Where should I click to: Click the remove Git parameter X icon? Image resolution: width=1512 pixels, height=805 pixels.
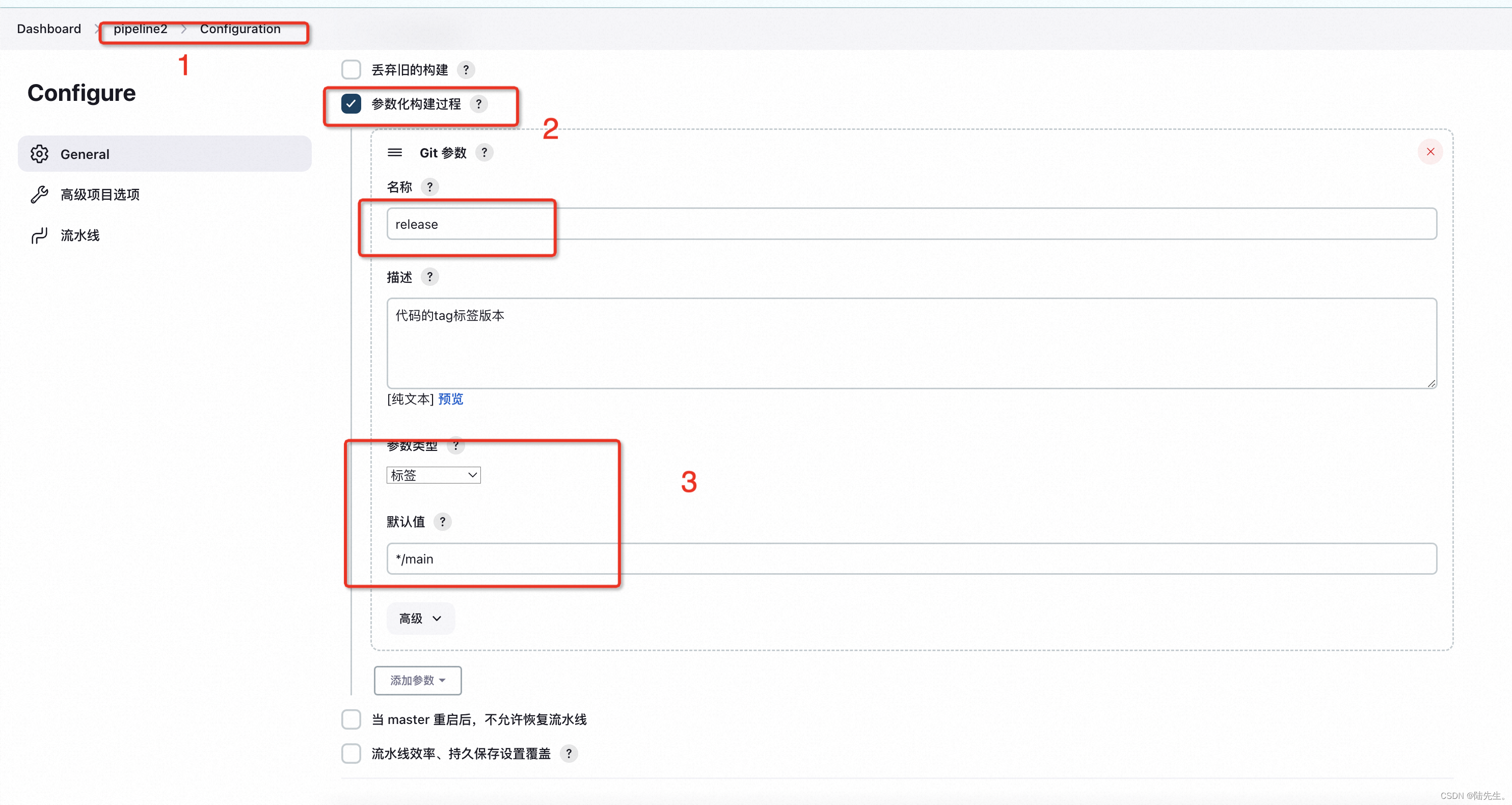point(1431,152)
